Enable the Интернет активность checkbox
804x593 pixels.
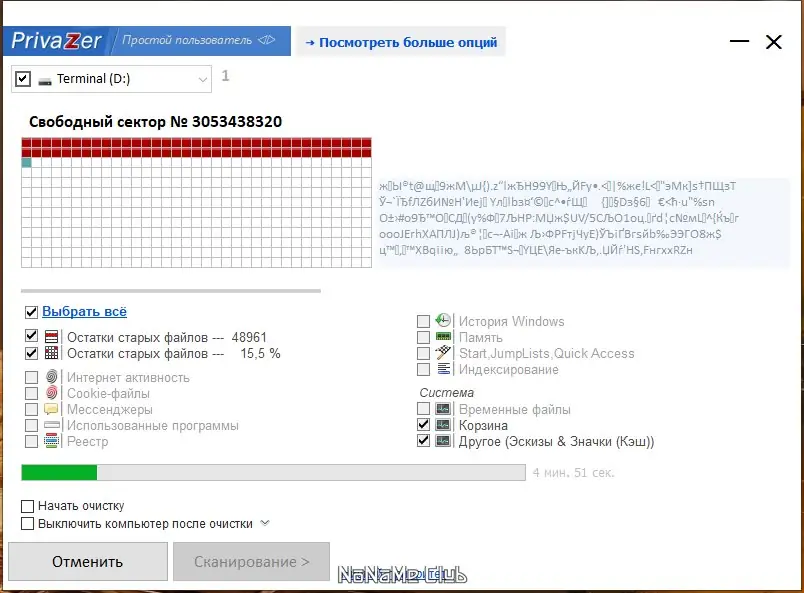click(x=31, y=378)
